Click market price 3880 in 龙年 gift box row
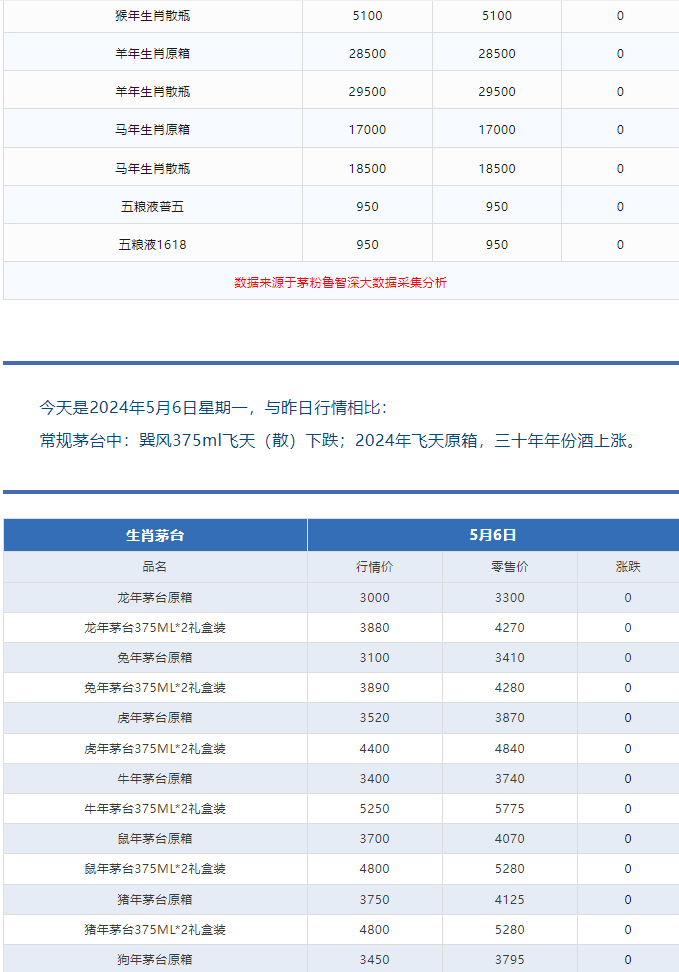The image size is (679, 972). coord(375,628)
